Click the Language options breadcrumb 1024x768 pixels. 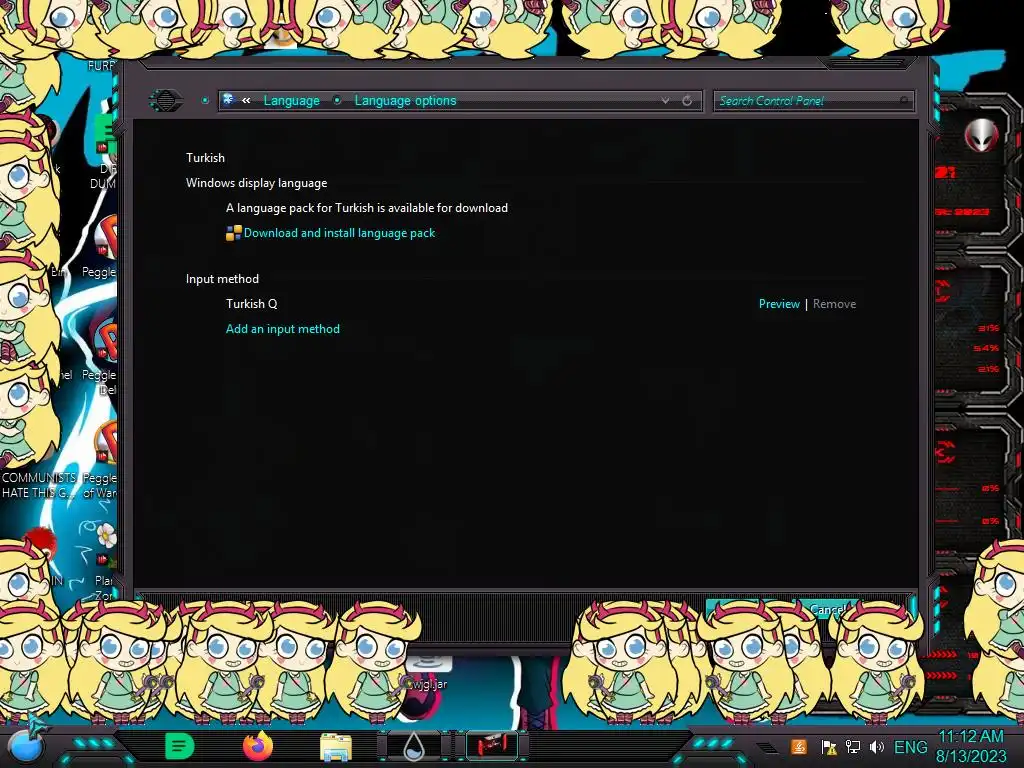click(405, 101)
